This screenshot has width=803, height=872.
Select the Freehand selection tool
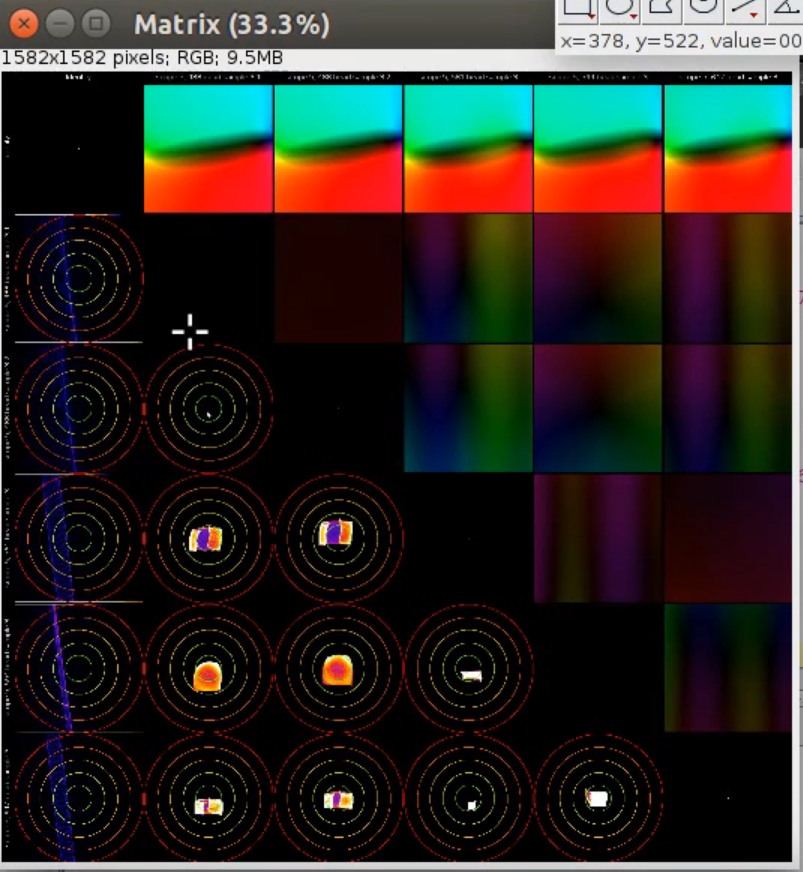click(703, 8)
